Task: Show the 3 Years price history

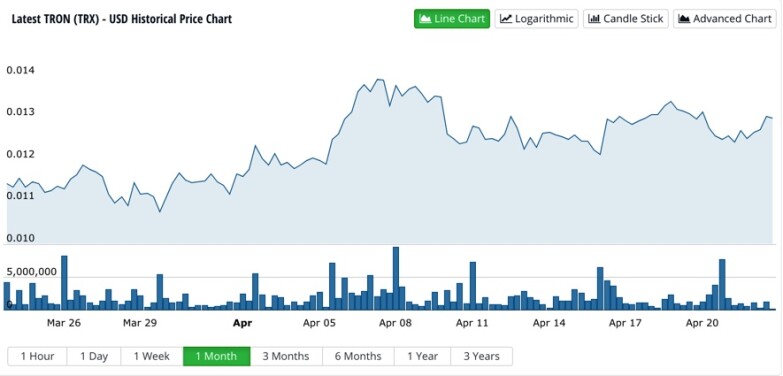Action: 481,357
